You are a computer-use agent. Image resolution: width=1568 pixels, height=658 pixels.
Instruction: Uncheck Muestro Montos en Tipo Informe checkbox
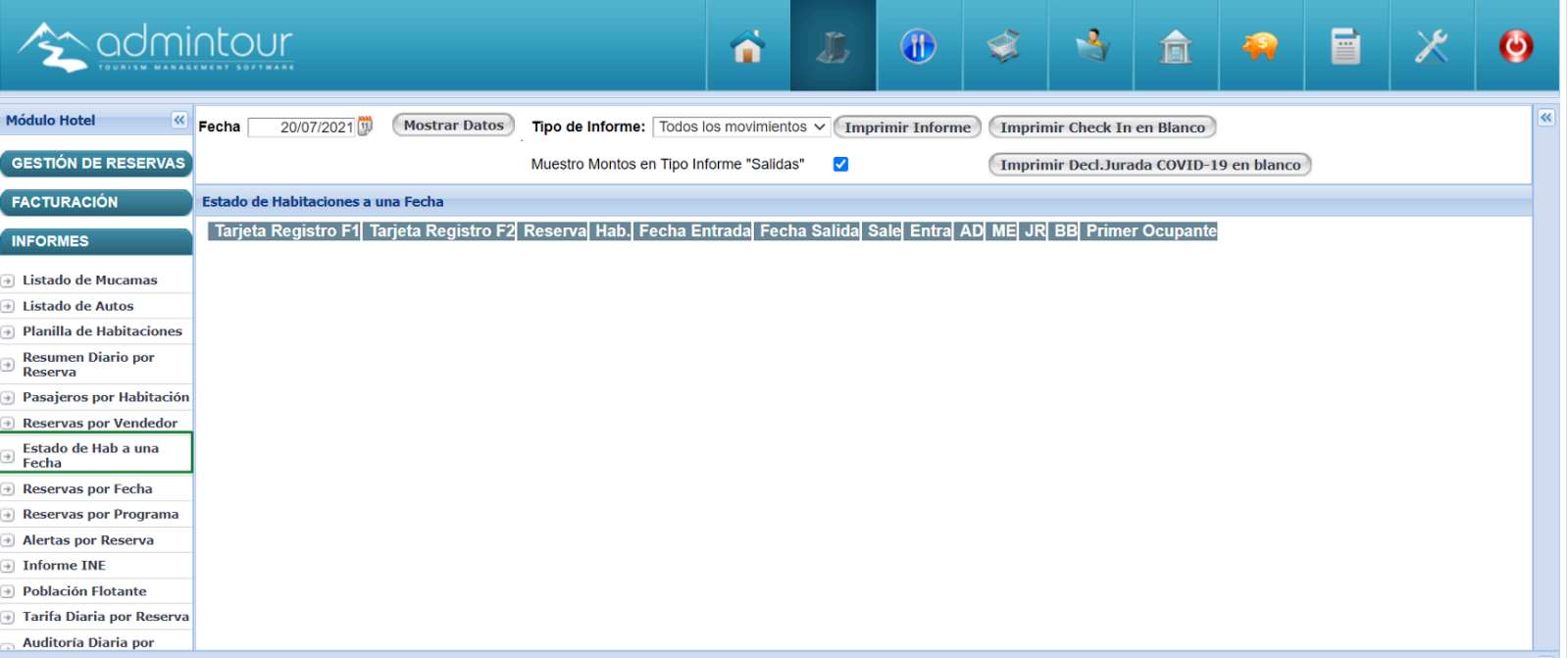[x=840, y=165]
